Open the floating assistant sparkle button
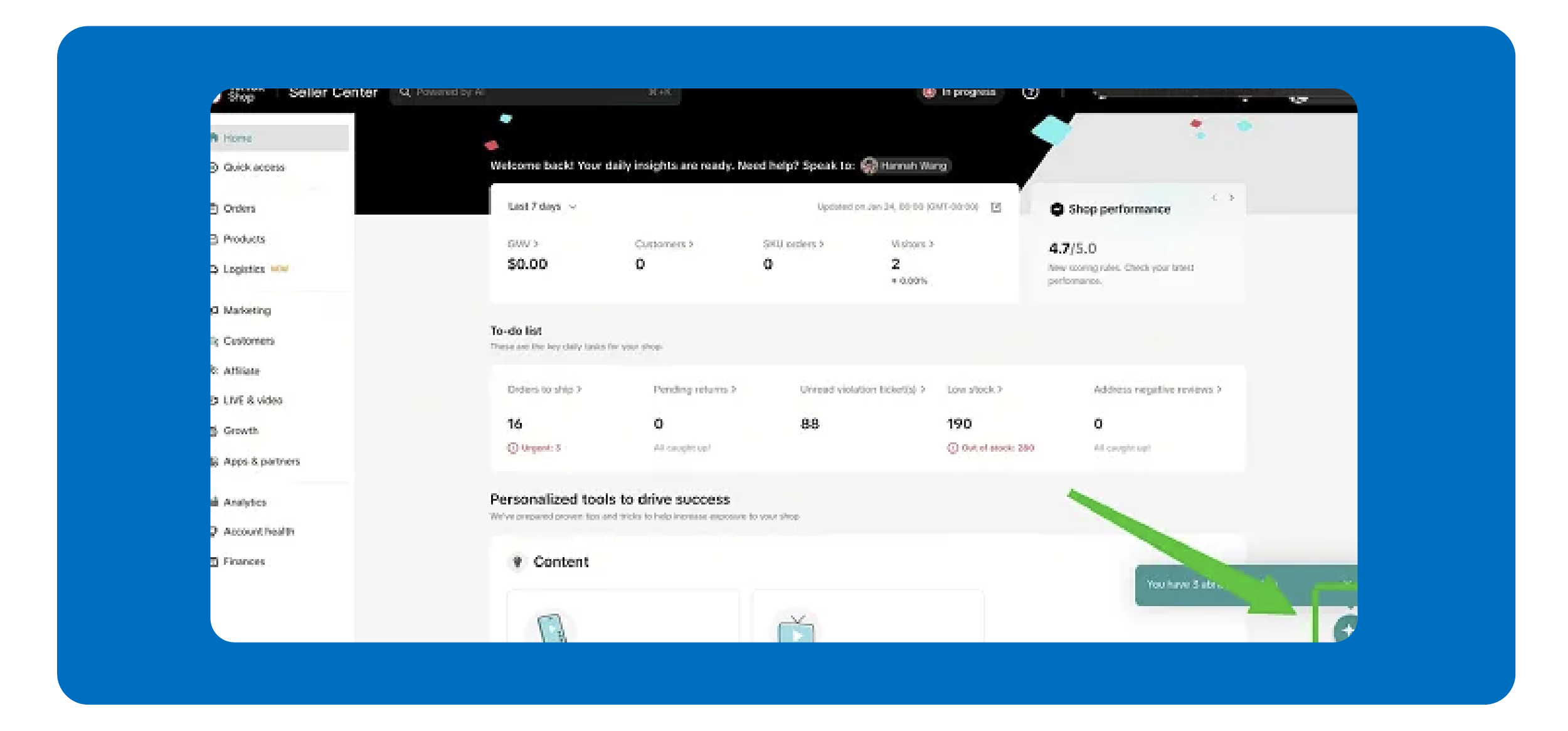Screen dimensions: 1568x731 pyautogui.click(x=1346, y=628)
